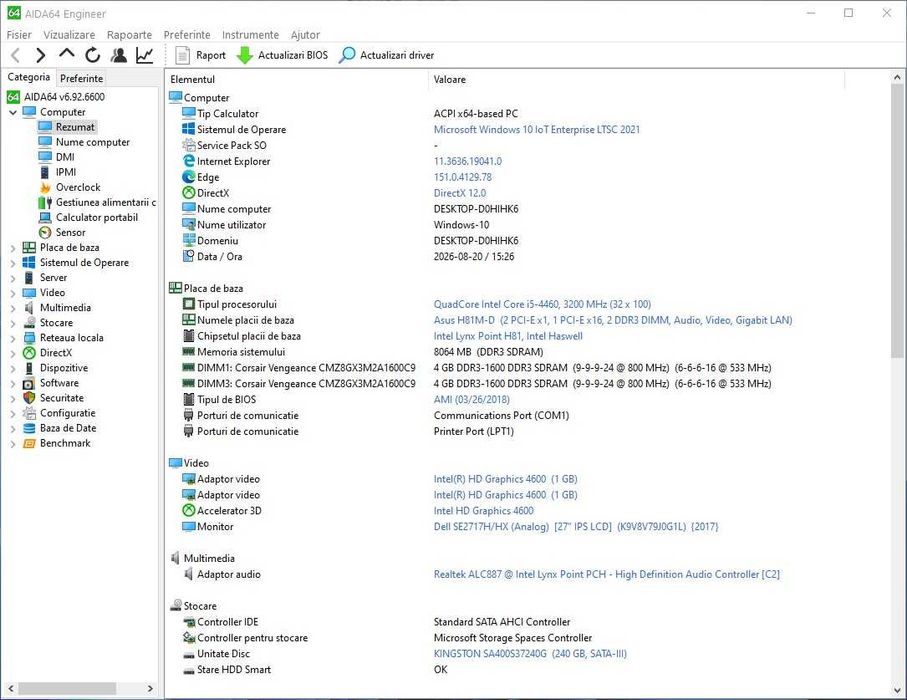The height and width of the screenshot is (700, 907).
Task: Expand the Sistemul de Operare tree node
Action: (13, 263)
